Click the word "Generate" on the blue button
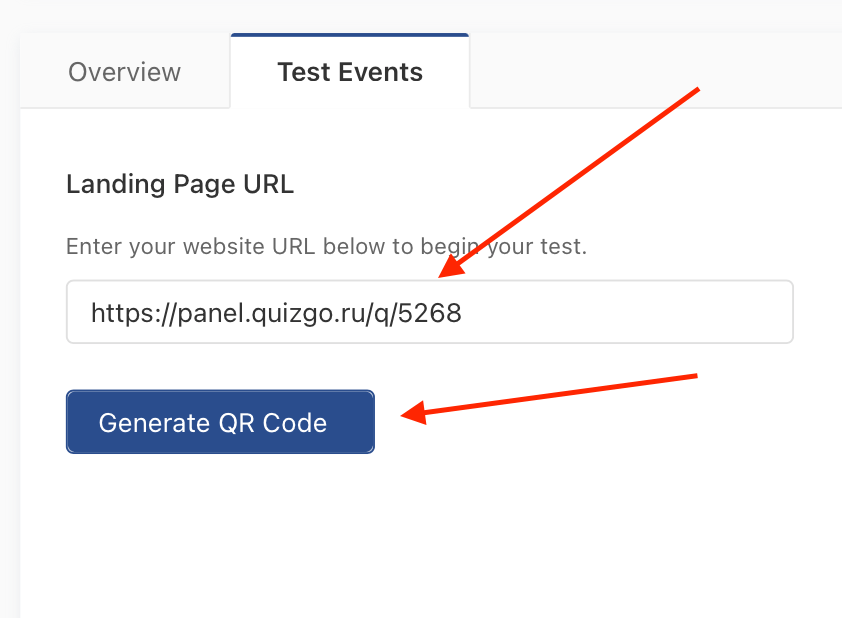This screenshot has width=842, height=618. point(154,423)
